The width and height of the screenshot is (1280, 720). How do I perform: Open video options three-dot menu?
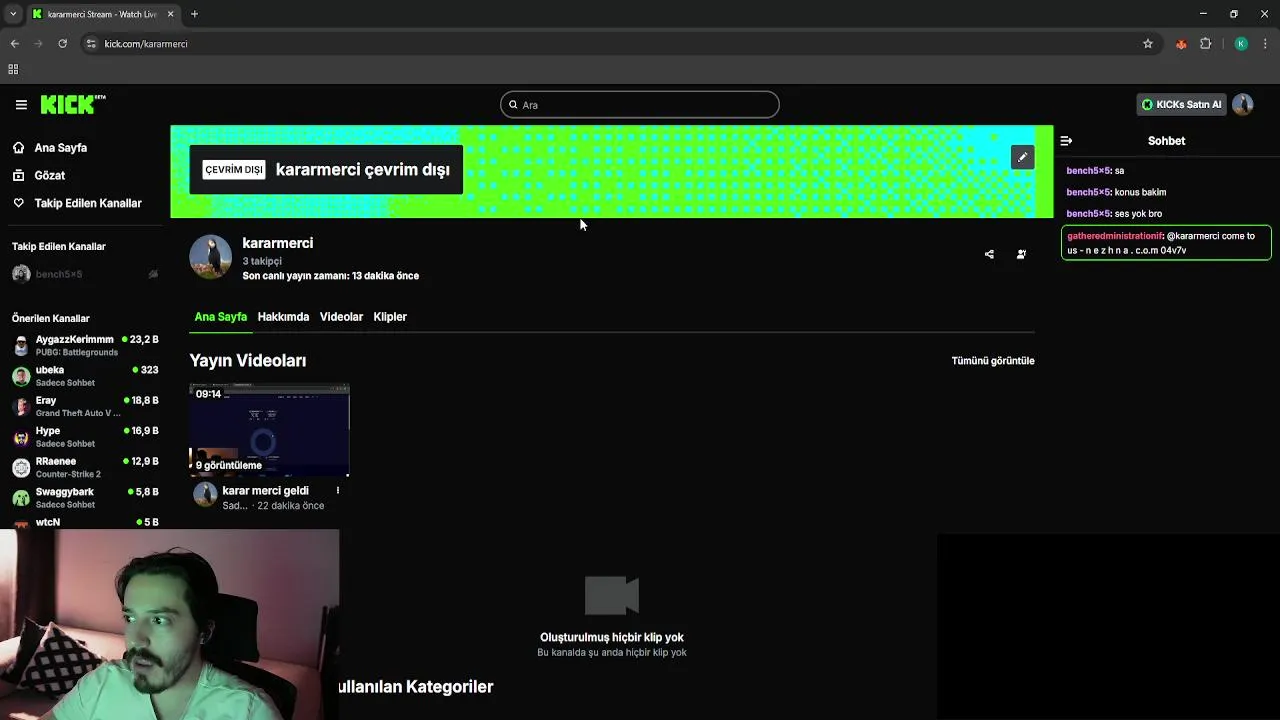(x=337, y=491)
